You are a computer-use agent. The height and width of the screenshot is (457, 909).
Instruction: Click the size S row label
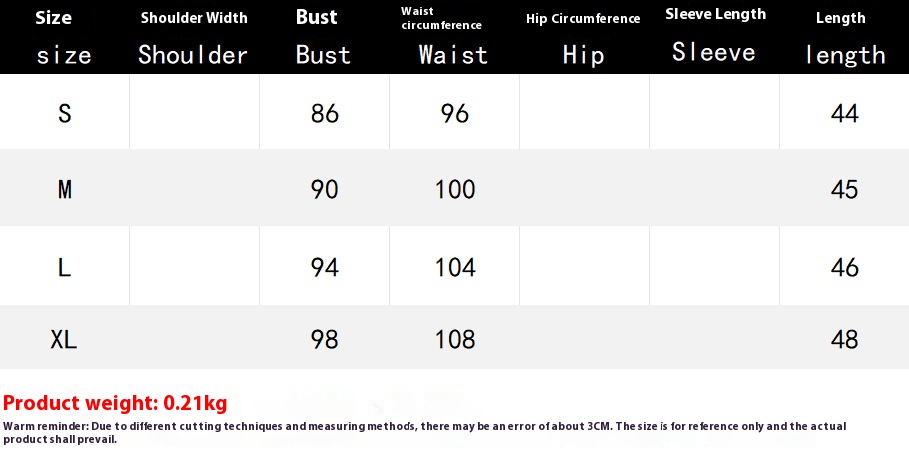pos(65,114)
